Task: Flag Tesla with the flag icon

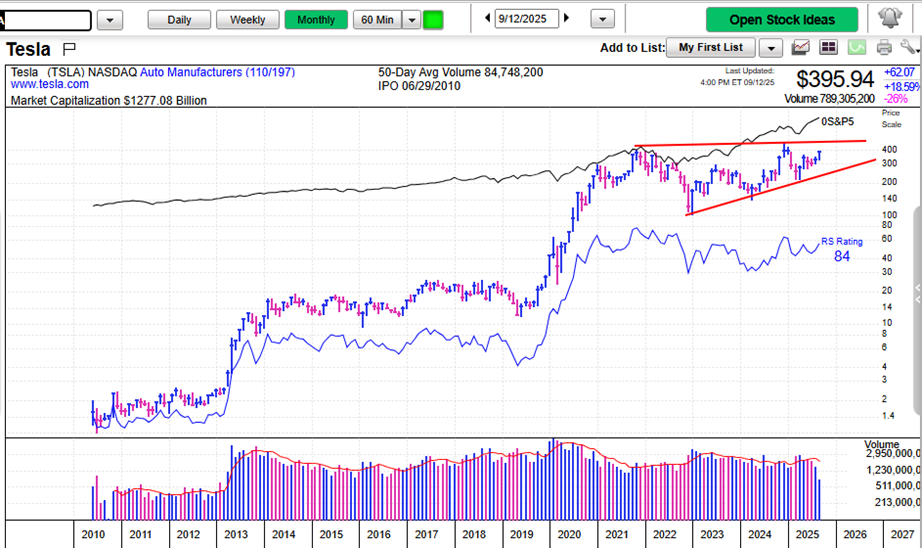Action: click(69, 48)
